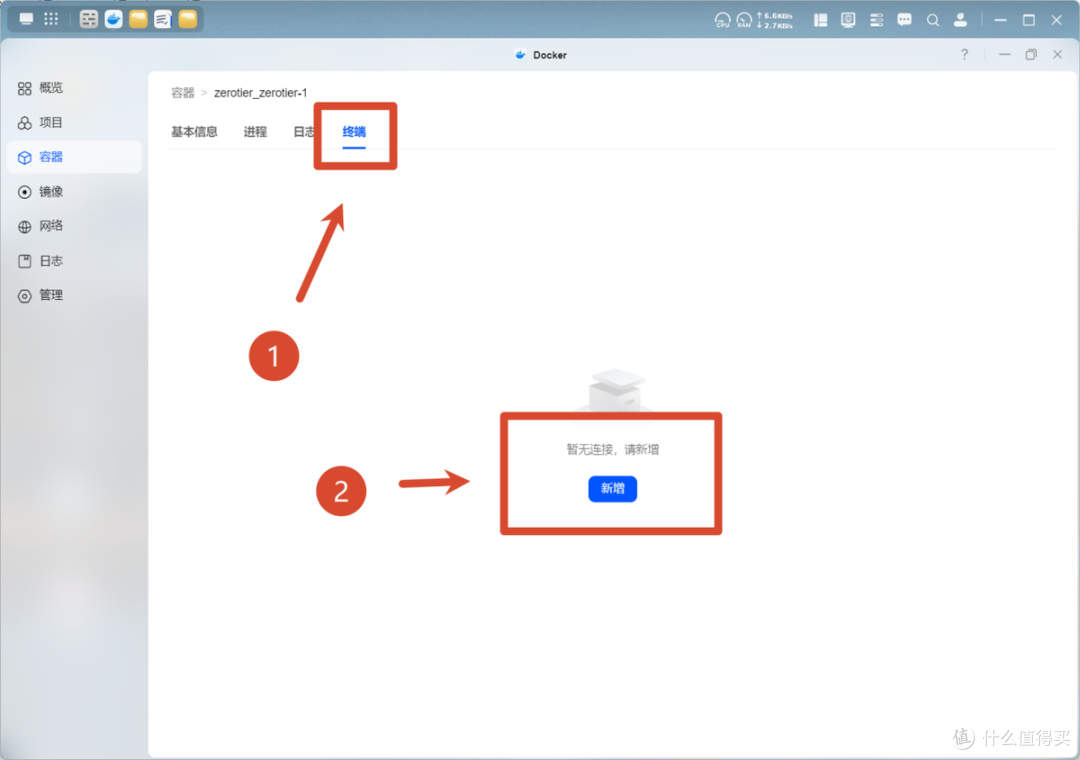Click the blue 新增 button
Image resolution: width=1080 pixels, height=760 pixels.
tap(612, 489)
